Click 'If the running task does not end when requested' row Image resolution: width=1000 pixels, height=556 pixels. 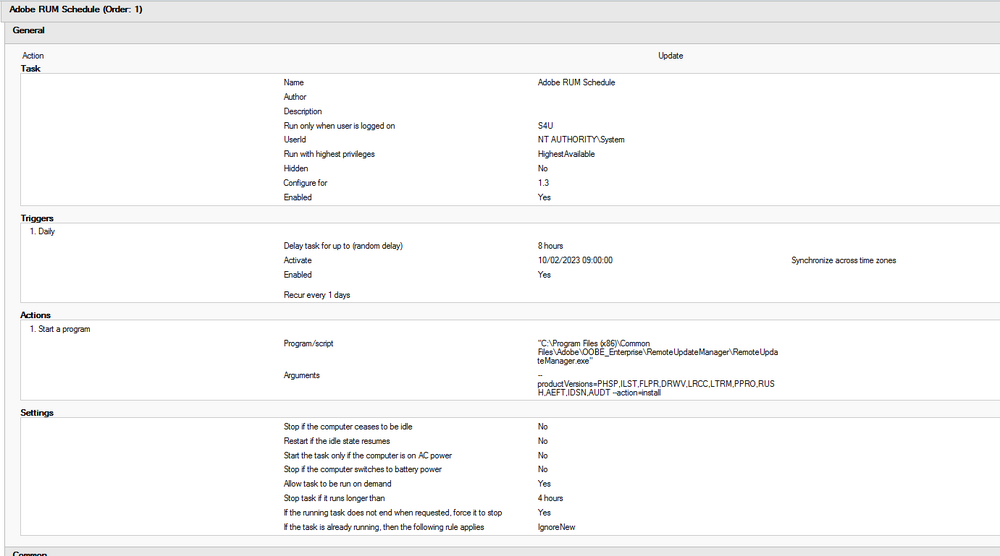[393, 513]
